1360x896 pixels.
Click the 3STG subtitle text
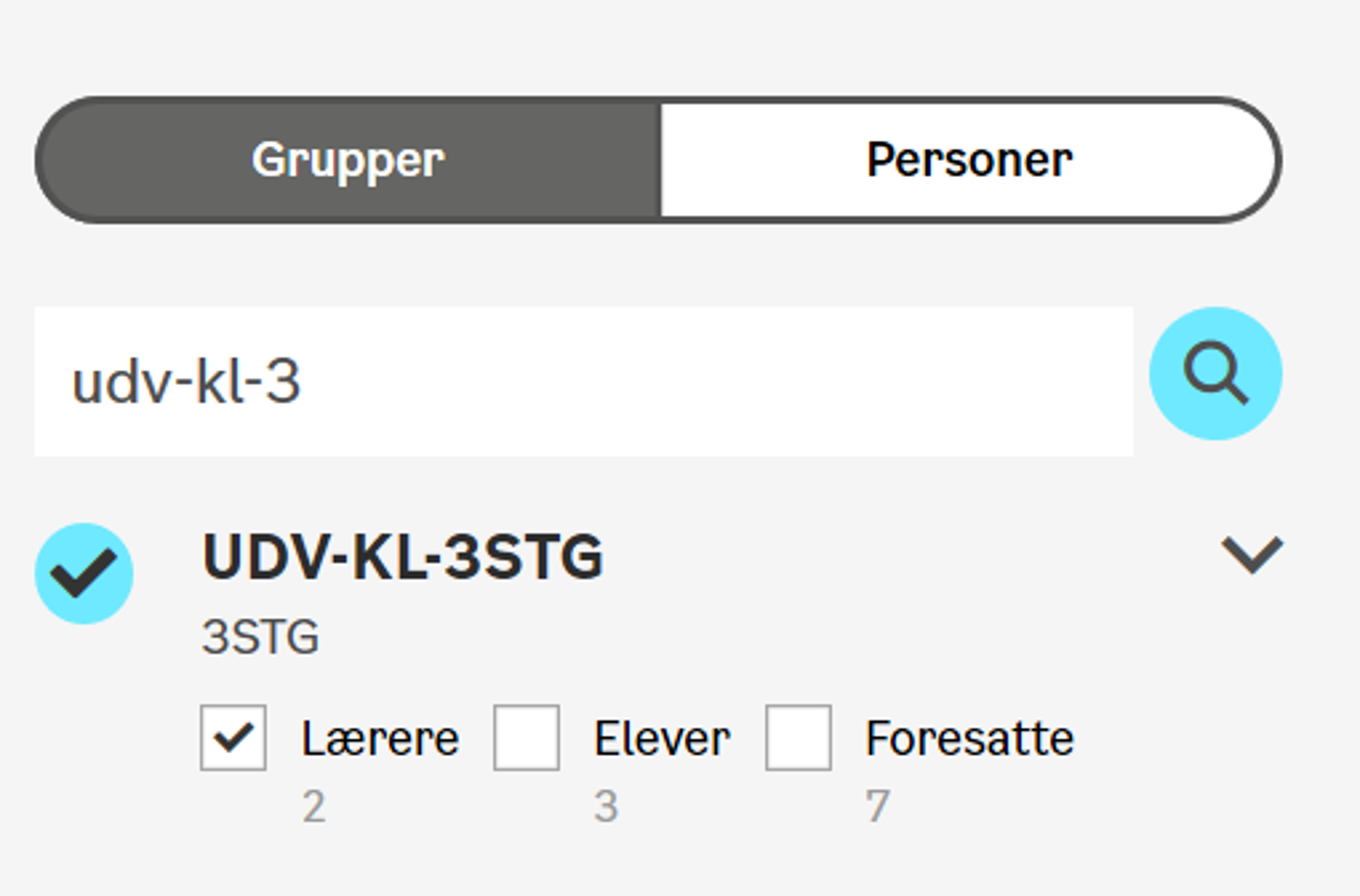pos(260,637)
